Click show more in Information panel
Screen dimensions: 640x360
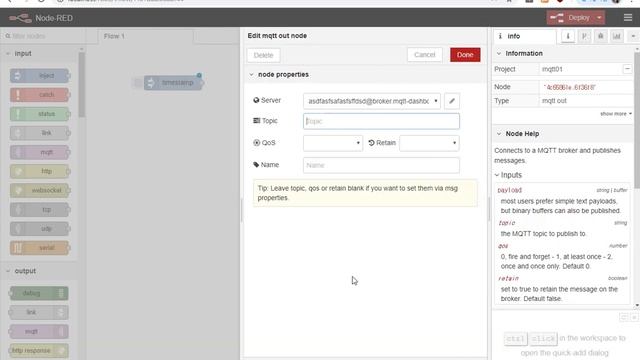(616, 114)
